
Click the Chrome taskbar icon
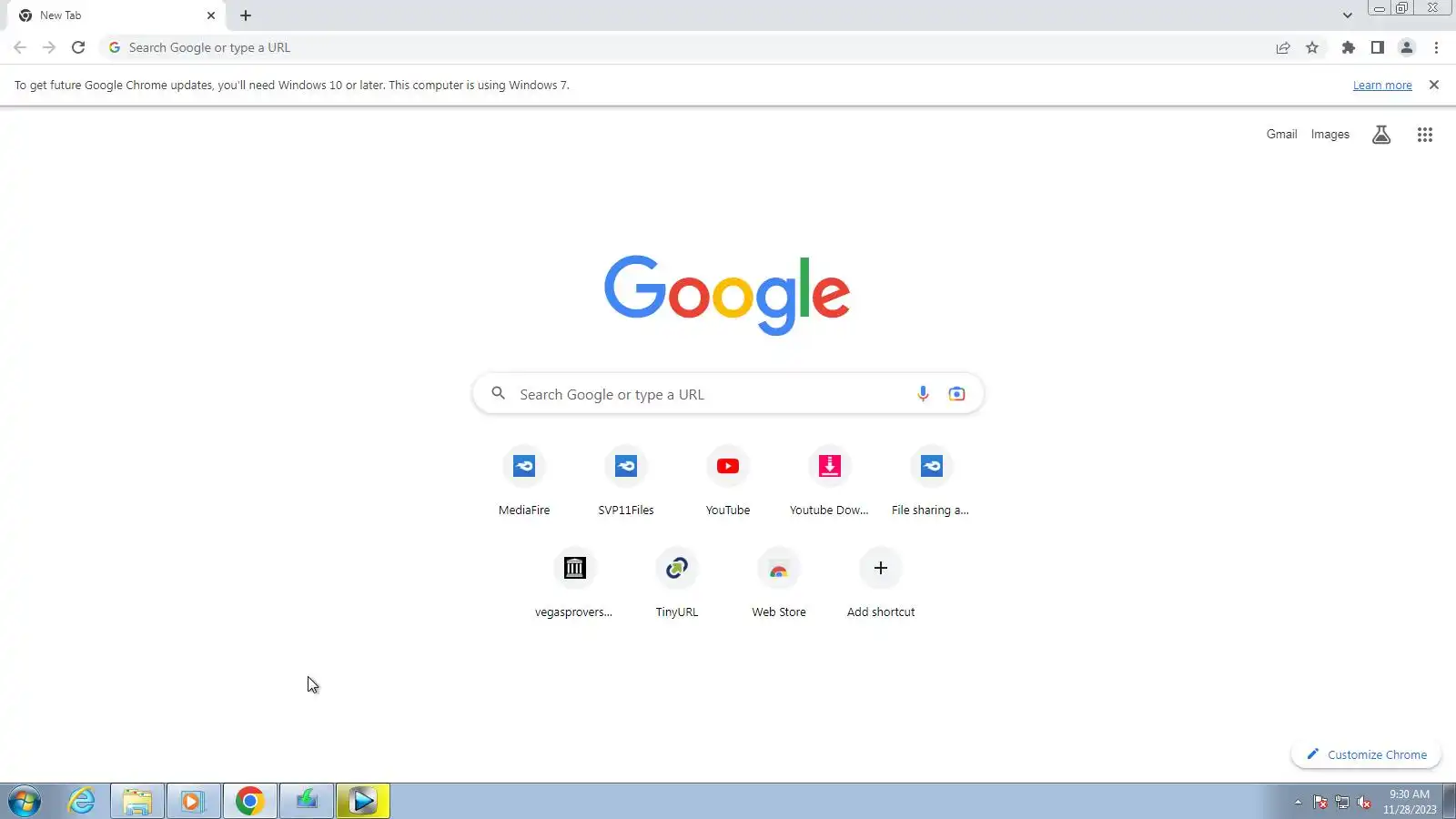pyautogui.click(x=249, y=802)
